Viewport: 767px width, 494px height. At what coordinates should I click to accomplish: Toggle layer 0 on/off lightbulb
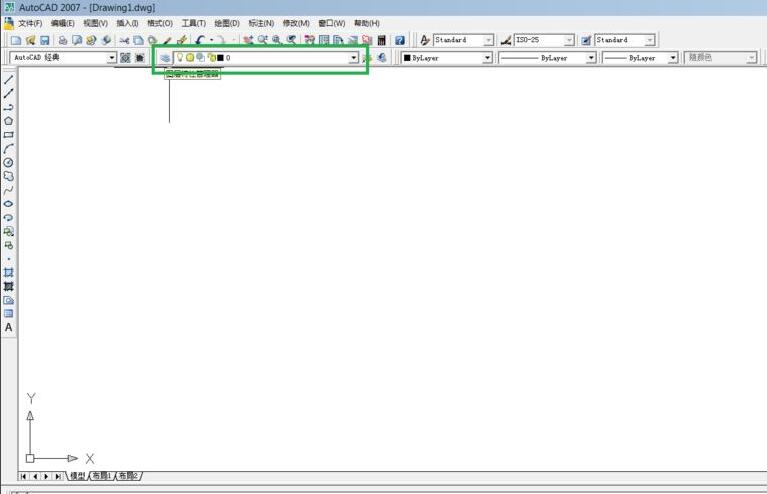(x=180, y=58)
